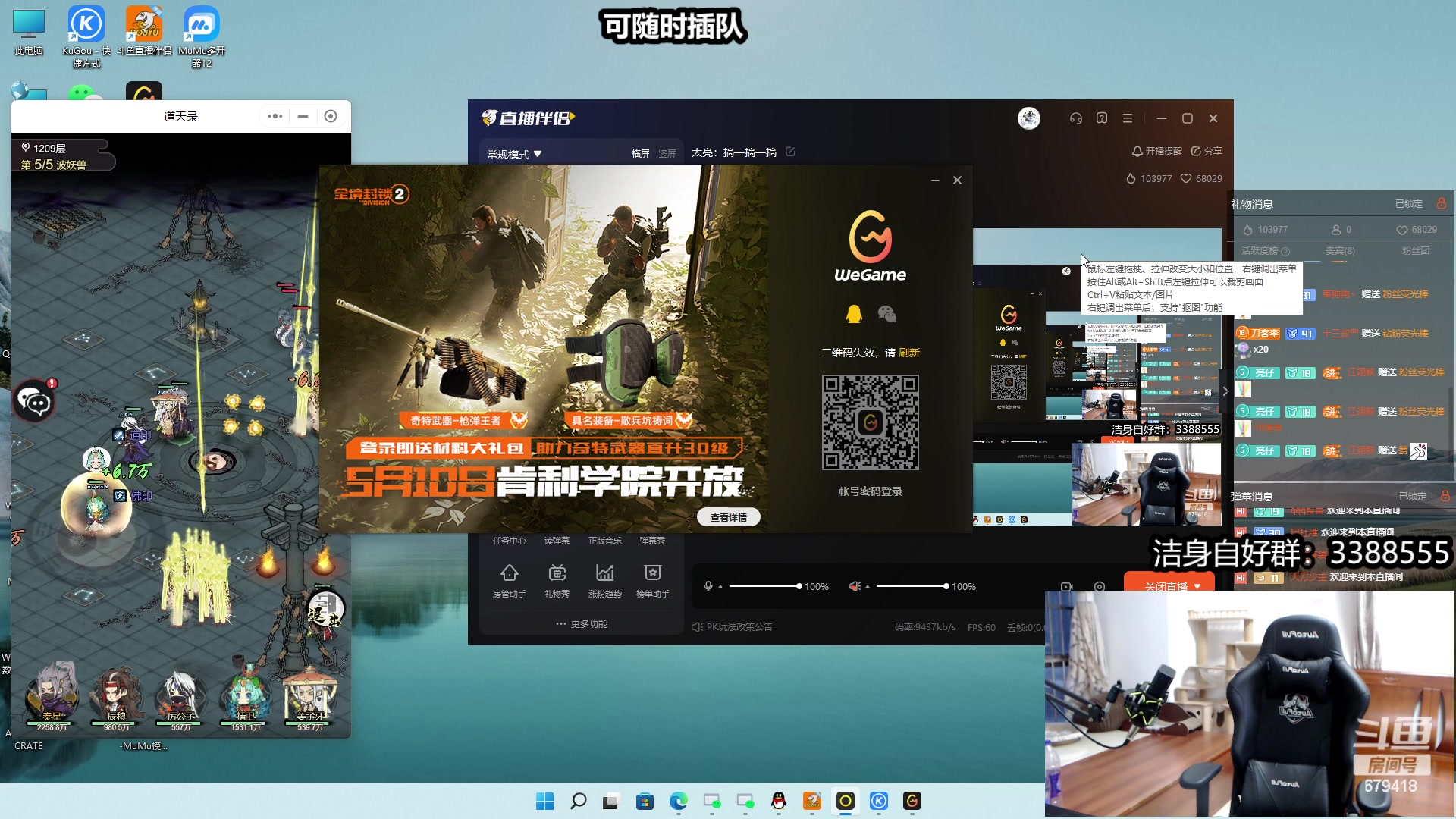Mute the microphone icon

[x=708, y=586]
